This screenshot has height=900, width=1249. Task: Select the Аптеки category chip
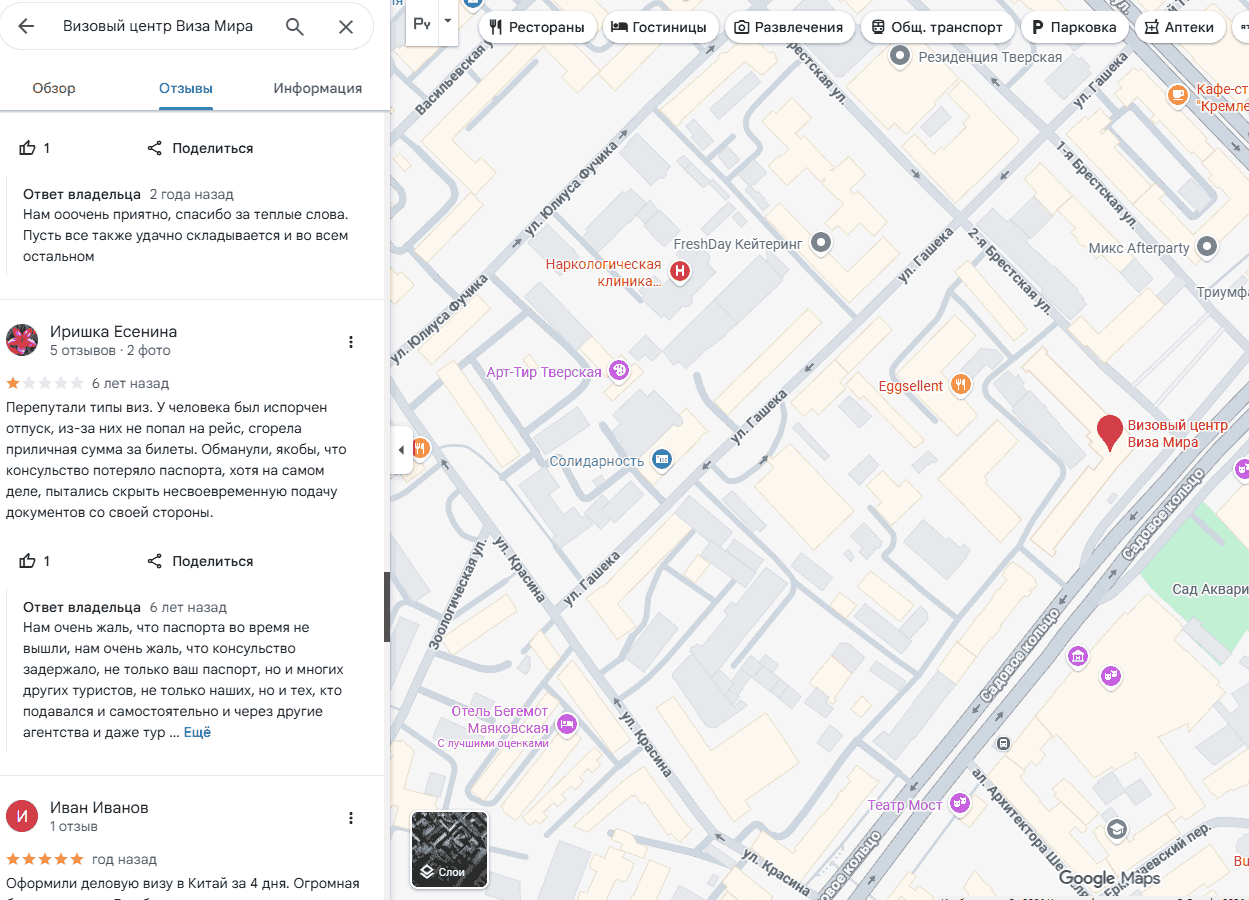[1180, 27]
